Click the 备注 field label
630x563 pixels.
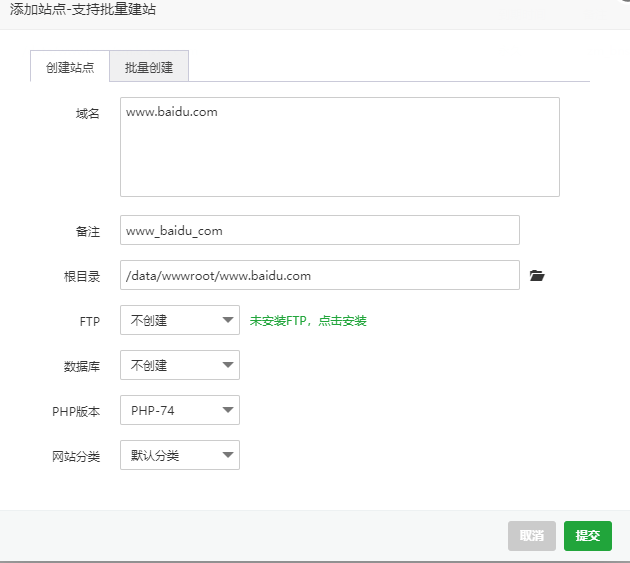[88, 231]
